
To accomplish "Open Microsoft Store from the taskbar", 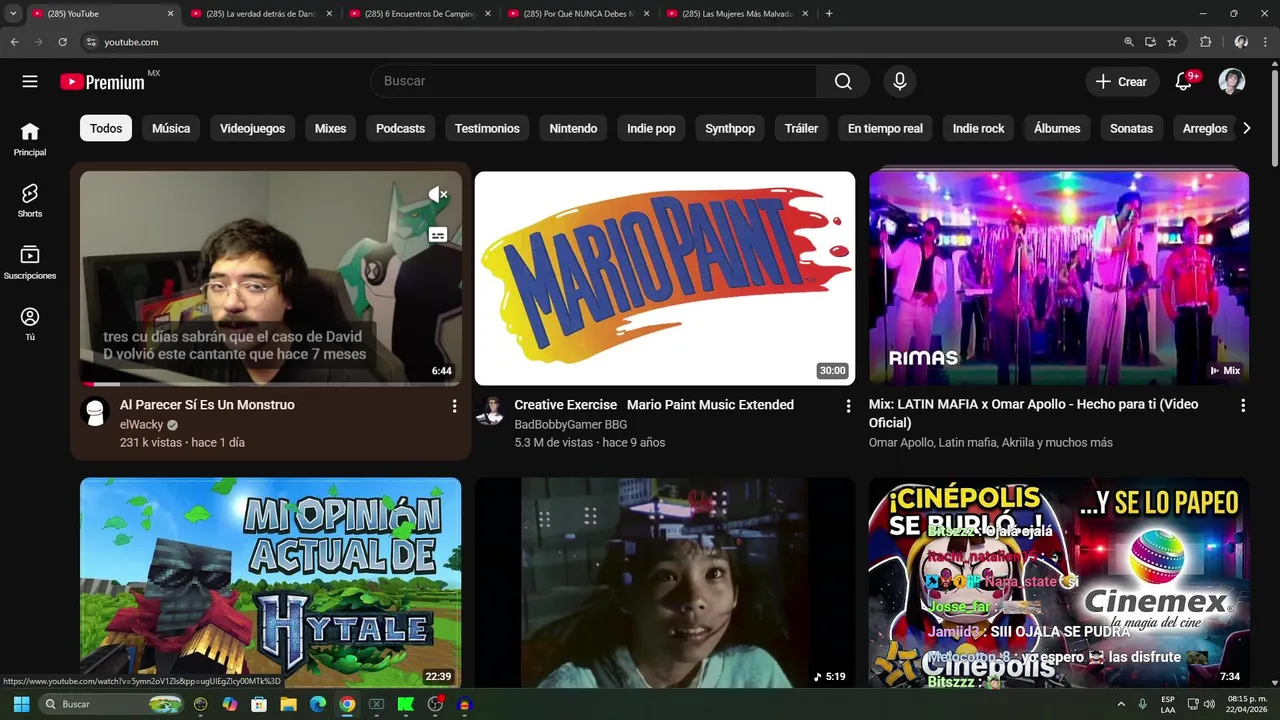I will [x=260, y=704].
